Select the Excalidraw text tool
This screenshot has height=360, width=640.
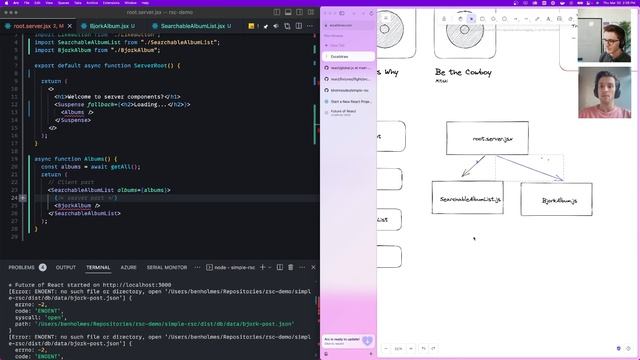pos(549,19)
